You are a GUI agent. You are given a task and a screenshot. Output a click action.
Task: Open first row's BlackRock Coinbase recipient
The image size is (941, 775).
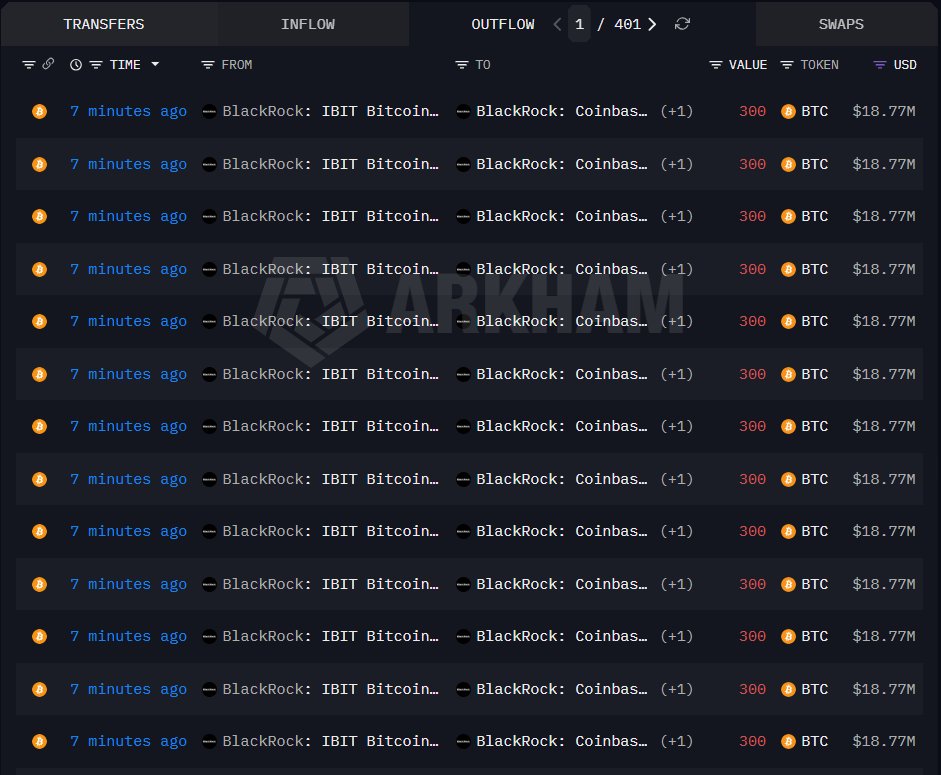562,111
